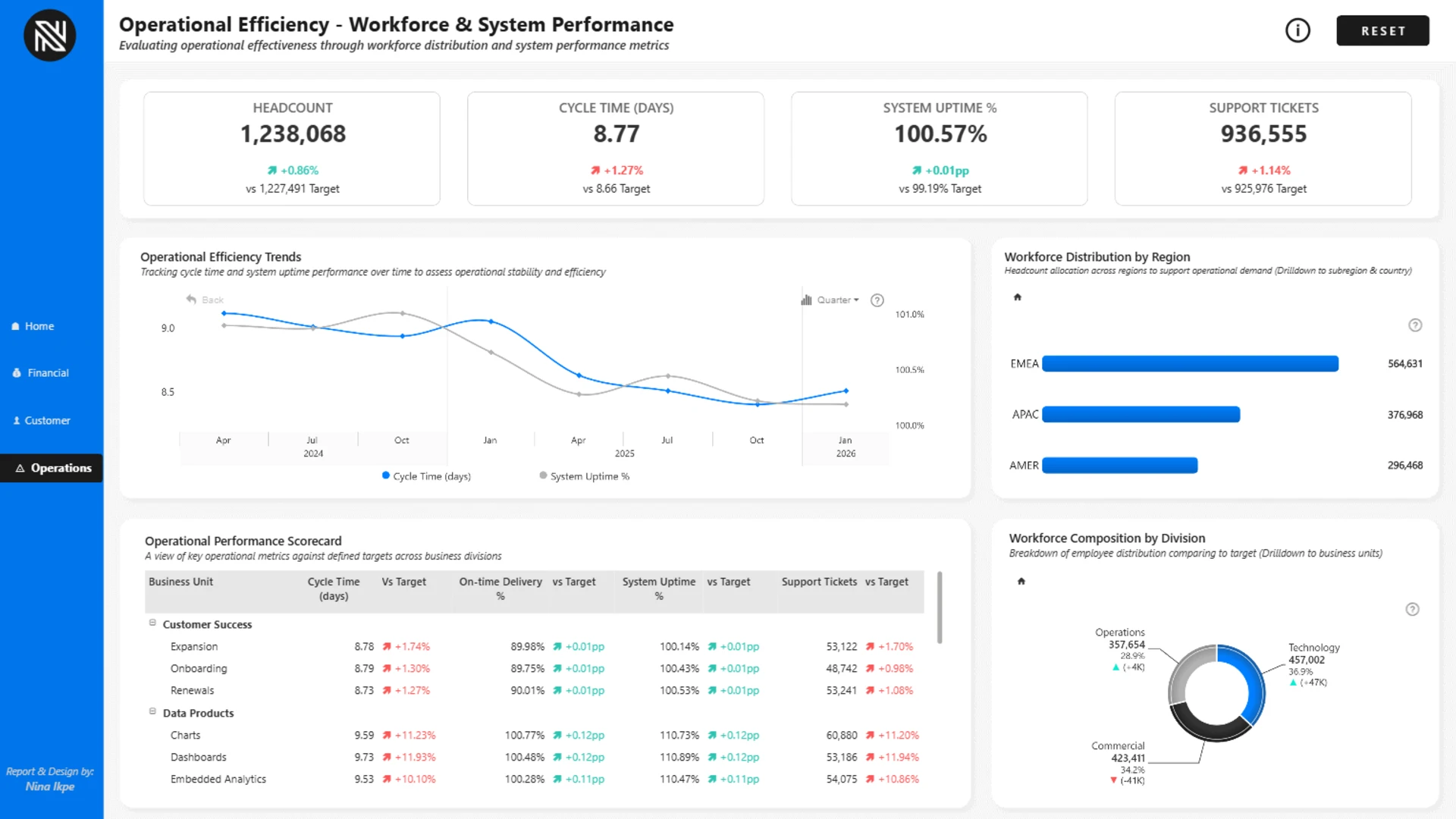Open help icon for Workforce Distribution by Region

[1415, 325]
